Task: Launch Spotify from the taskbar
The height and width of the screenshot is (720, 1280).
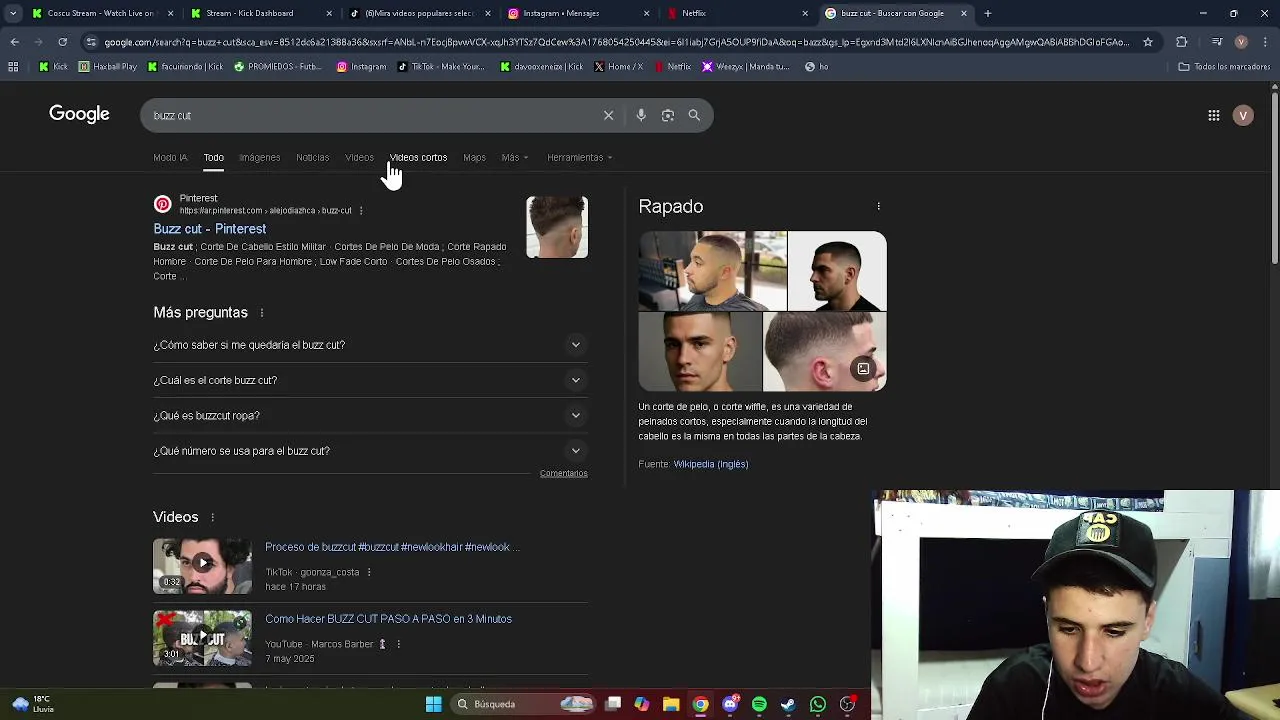Action: pyautogui.click(x=759, y=704)
